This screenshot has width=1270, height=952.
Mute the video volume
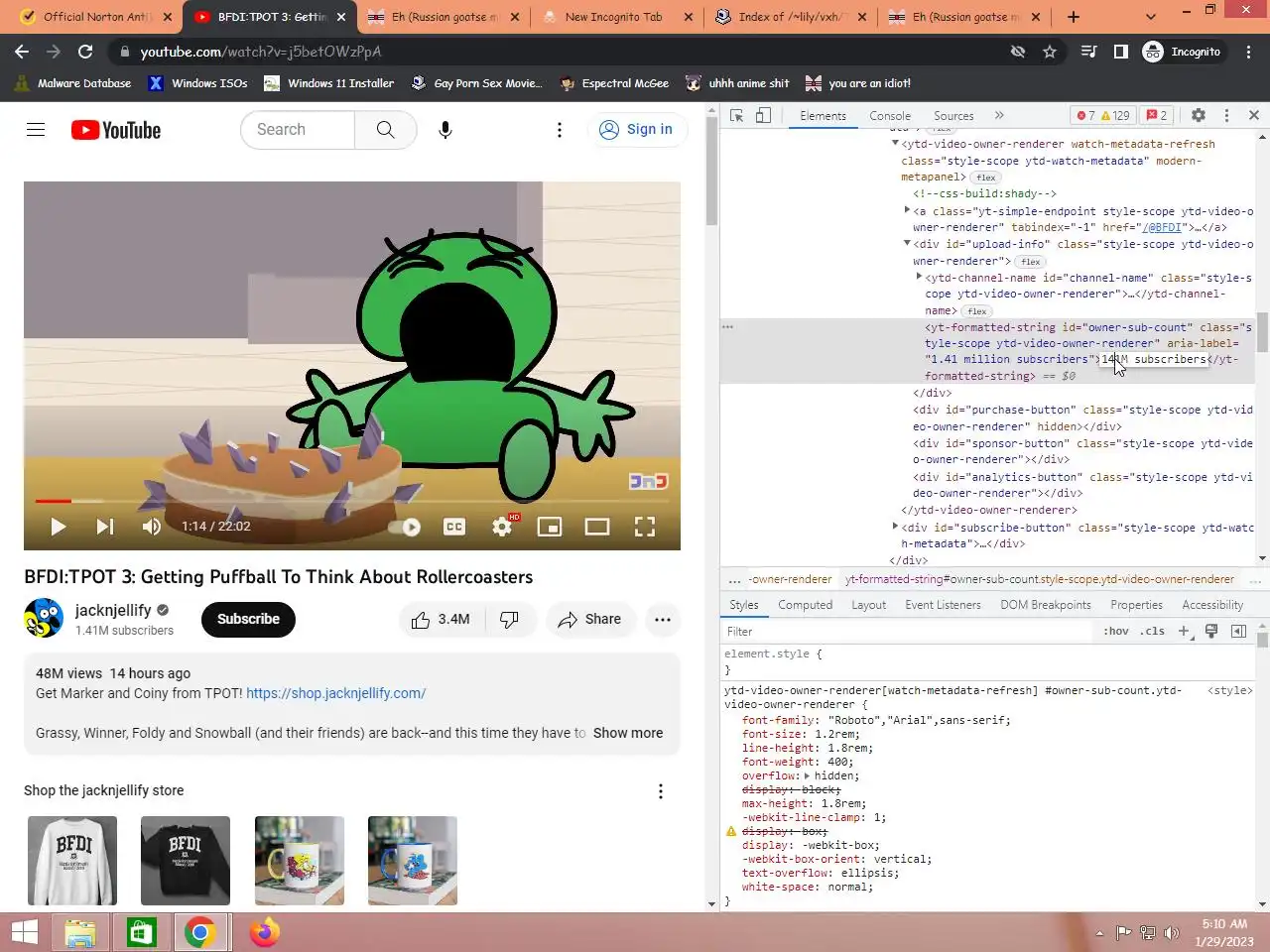[152, 527]
